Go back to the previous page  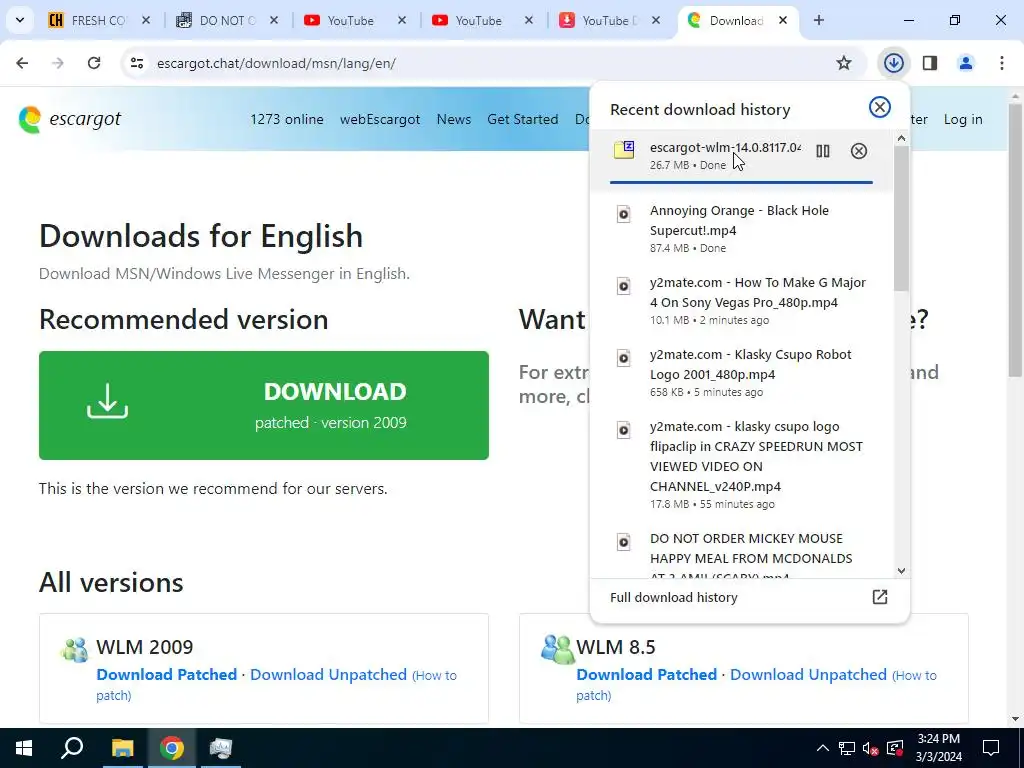click(22, 63)
